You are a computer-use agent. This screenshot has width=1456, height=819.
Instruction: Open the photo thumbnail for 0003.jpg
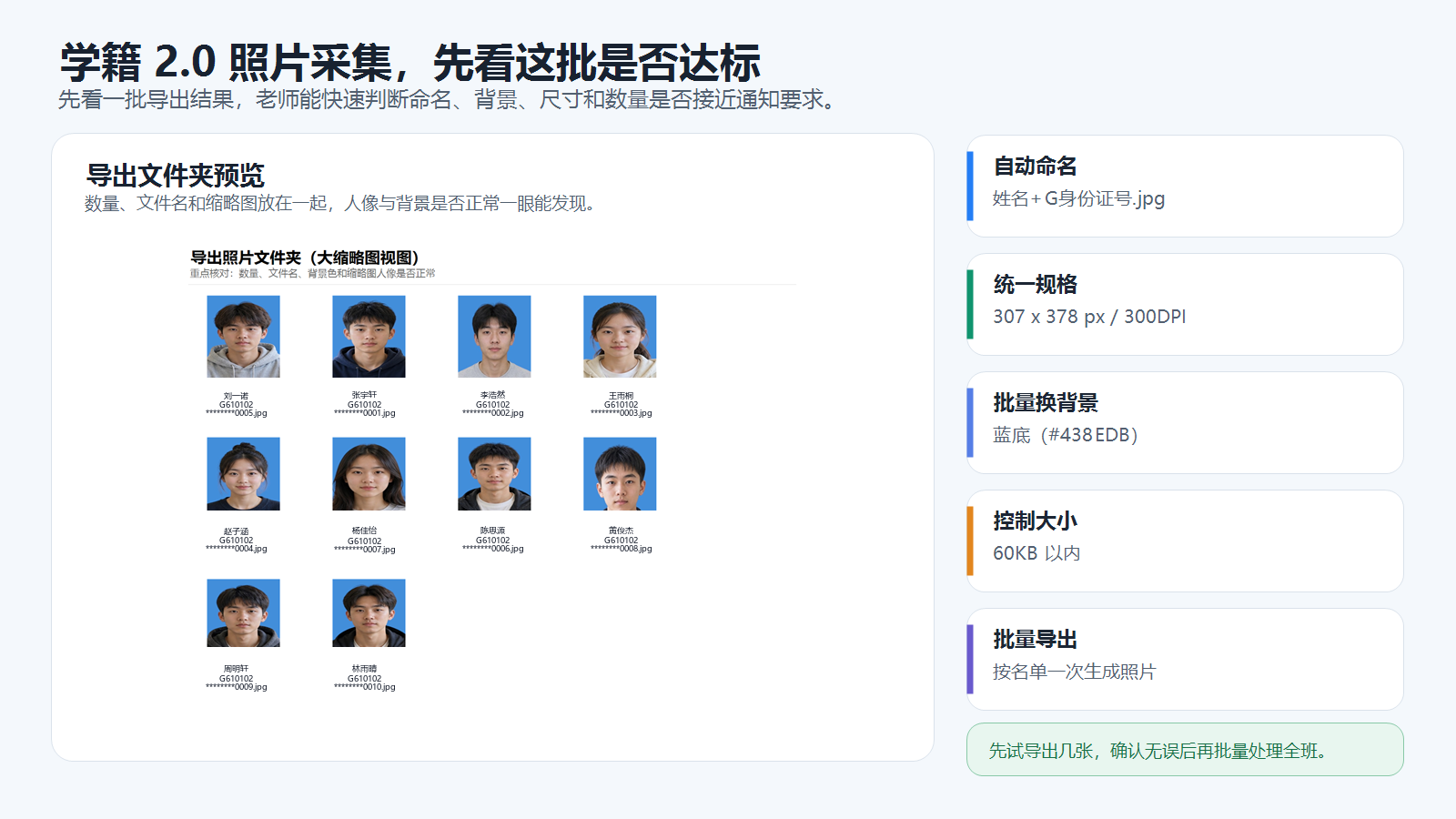[620, 337]
